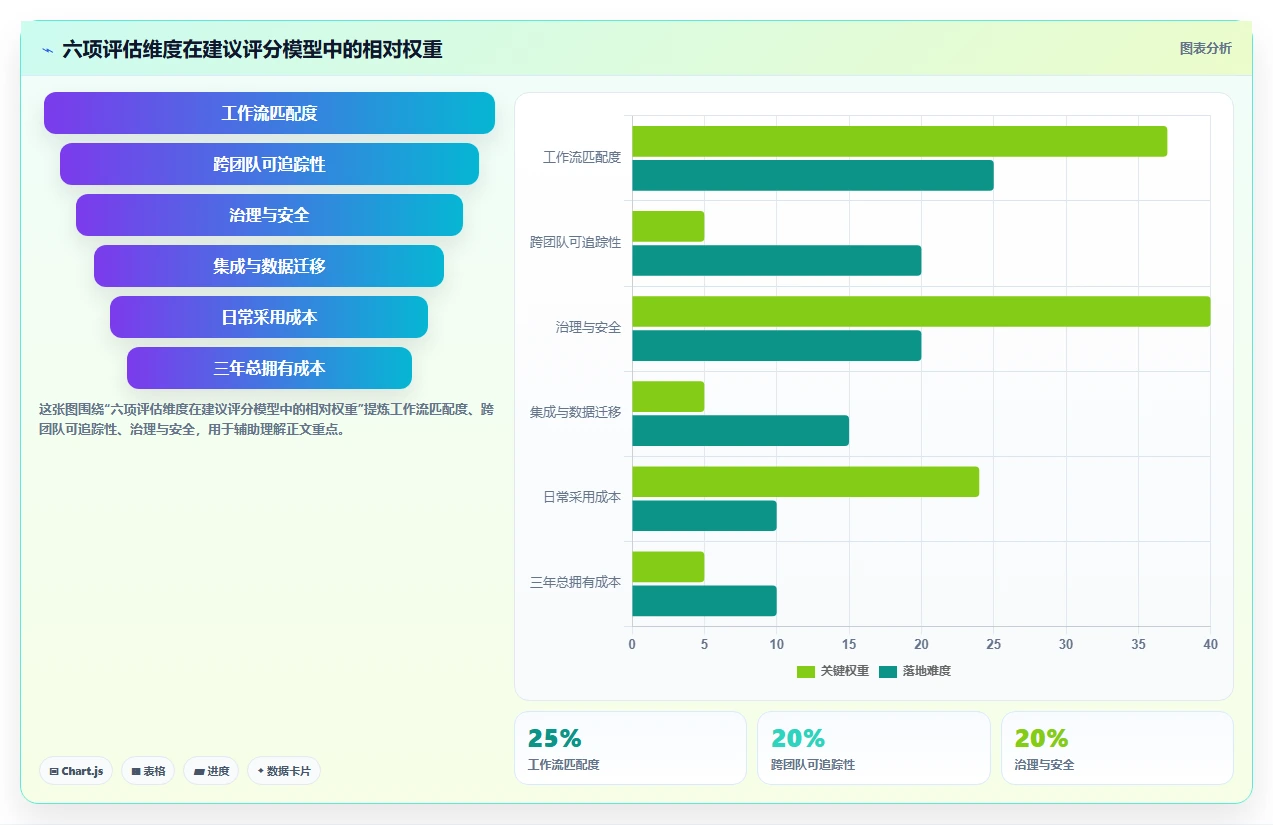Select the 三年总拥有成本 funnel bar
Screen dimensions: 1273x825
tap(269, 368)
